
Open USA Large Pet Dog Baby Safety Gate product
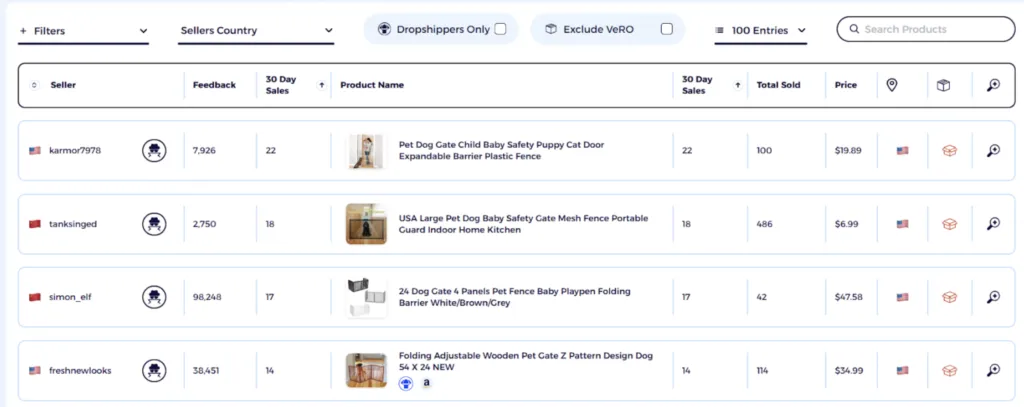[524, 224]
